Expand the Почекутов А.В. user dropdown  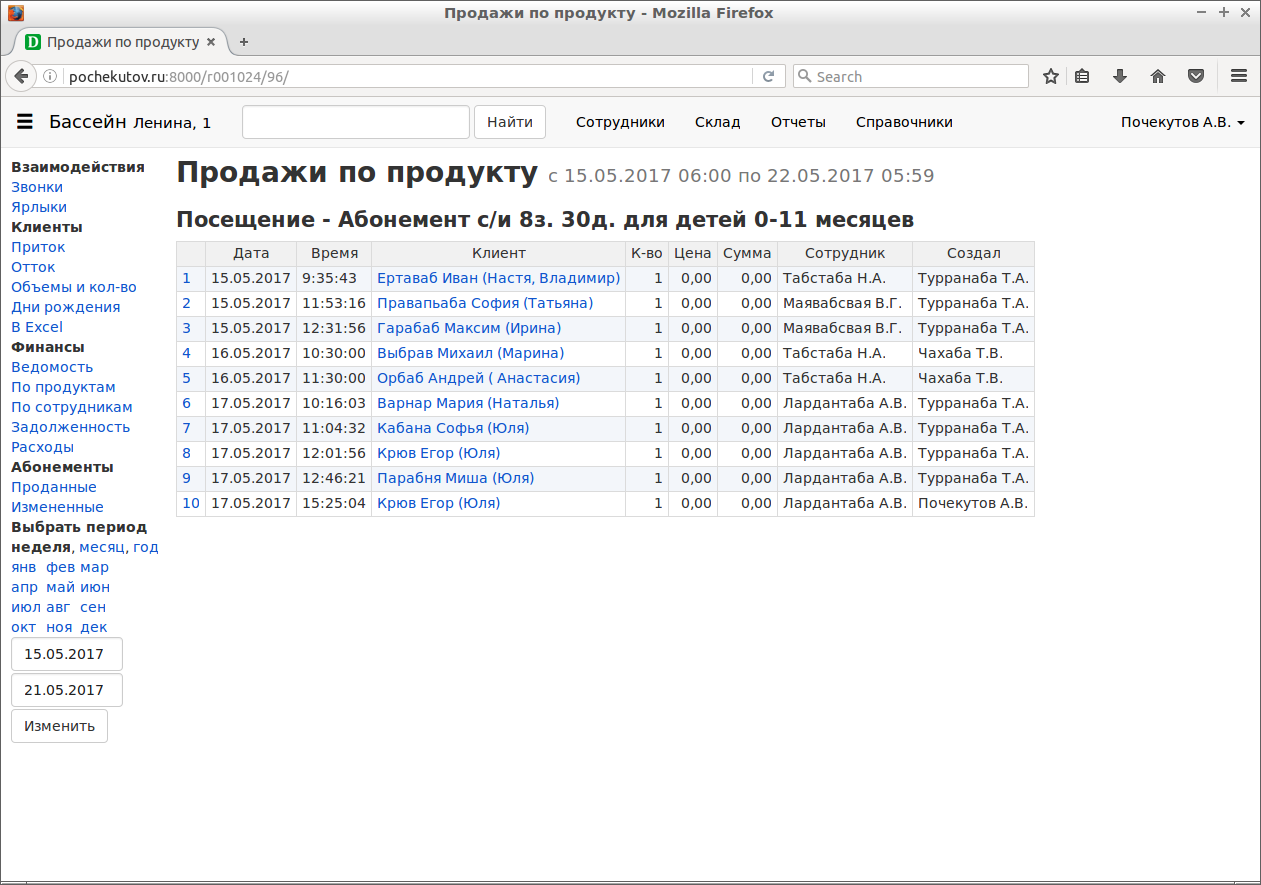point(1182,122)
